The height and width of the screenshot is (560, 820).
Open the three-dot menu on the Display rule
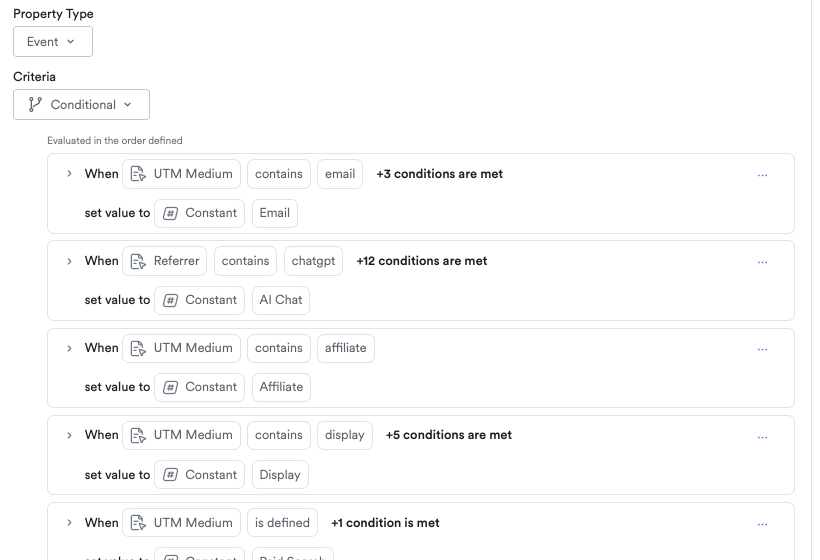tap(762, 436)
